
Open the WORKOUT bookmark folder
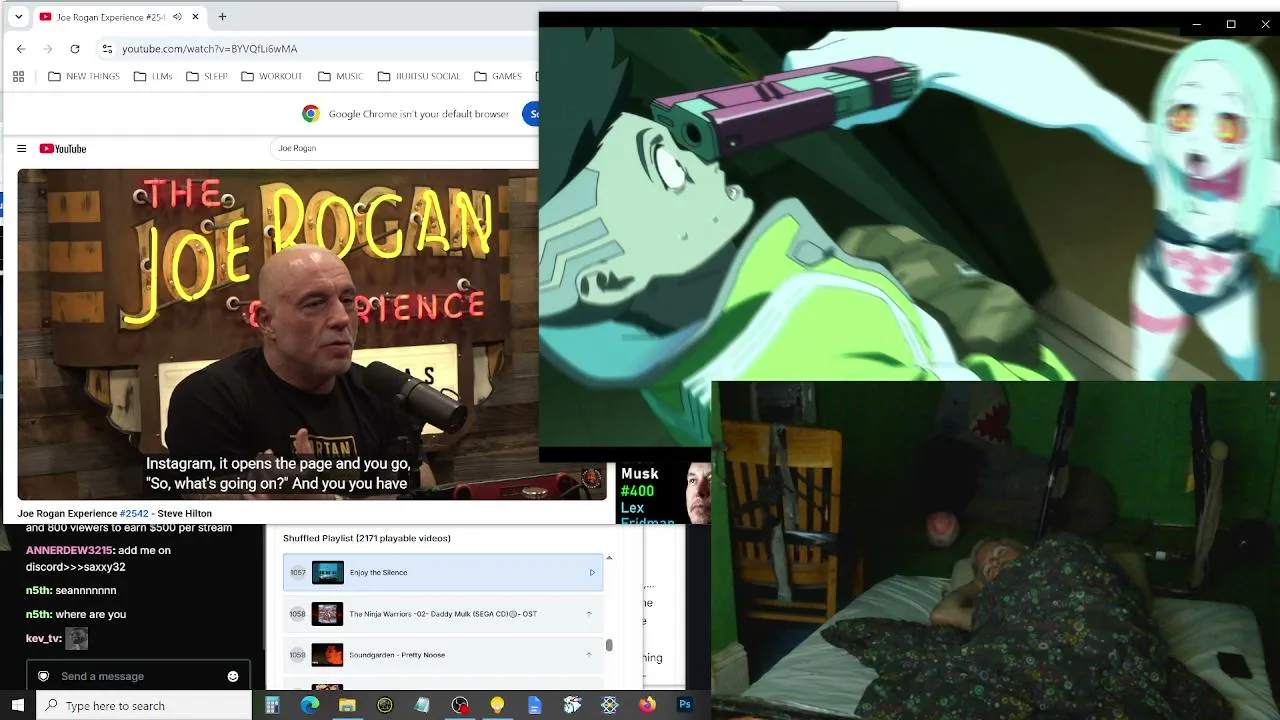272,76
